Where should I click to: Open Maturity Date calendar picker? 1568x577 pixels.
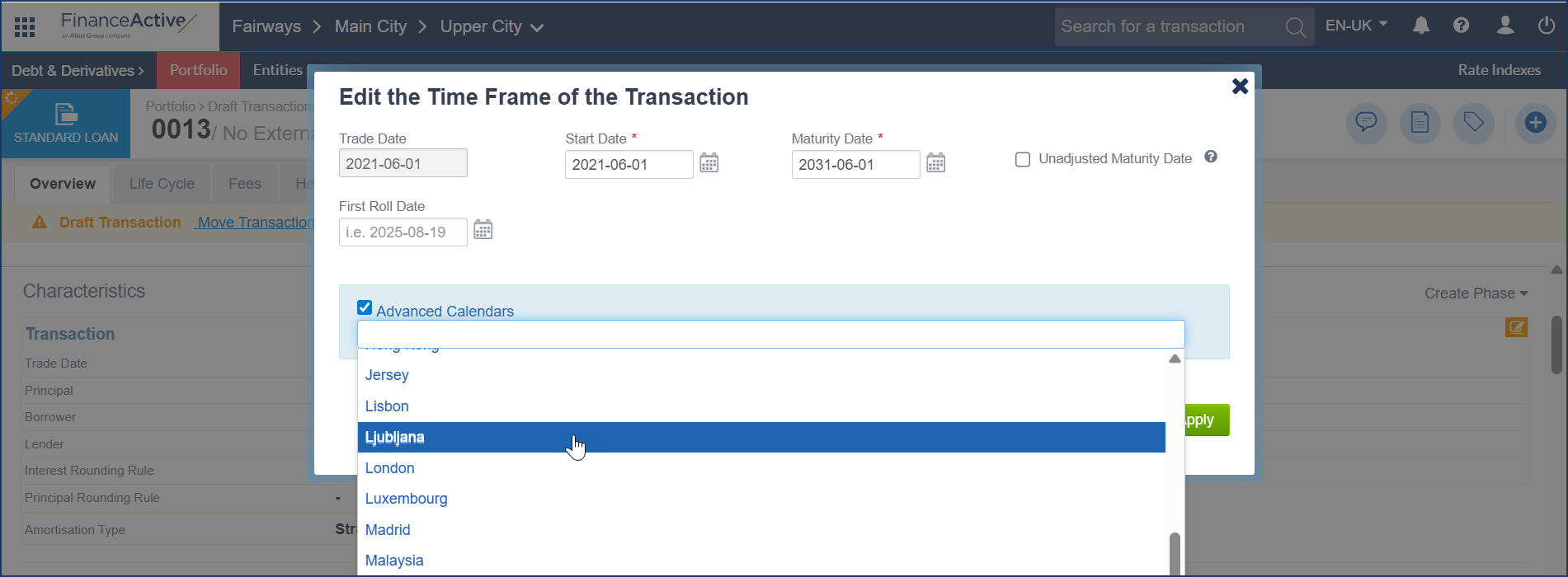[935, 163]
